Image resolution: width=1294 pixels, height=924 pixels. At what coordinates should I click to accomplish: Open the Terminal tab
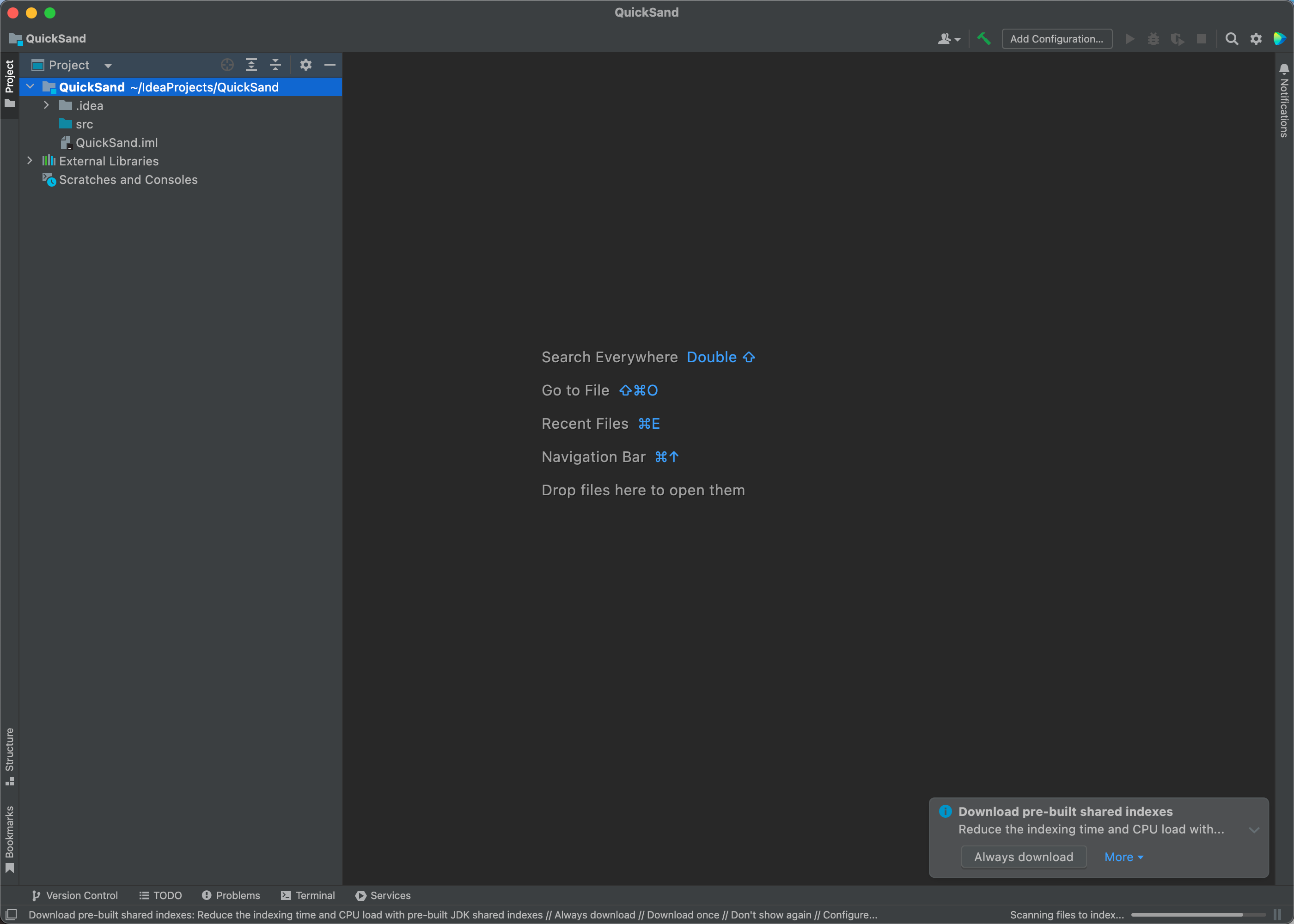coord(308,895)
